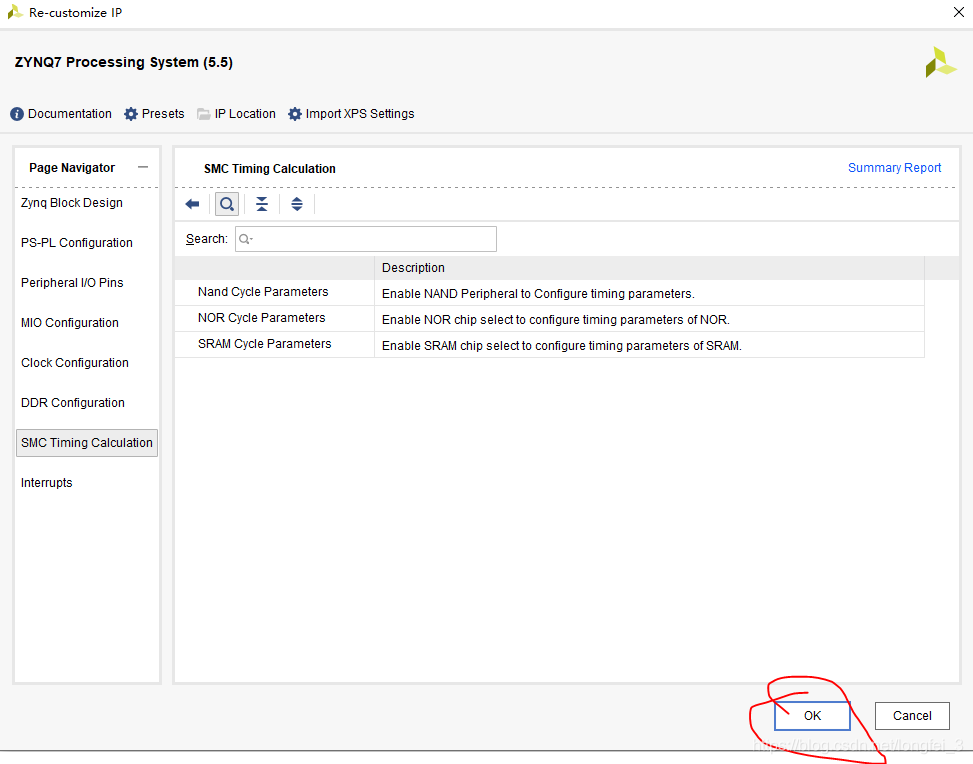Go to PS-PL Configuration page
Screen dimensions: 973x764
coord(77,243)
